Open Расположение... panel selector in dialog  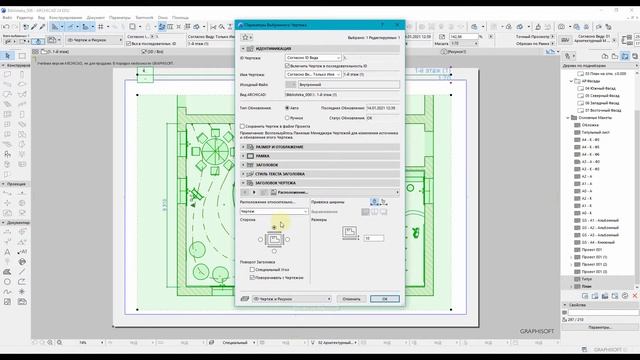(335, 192)
